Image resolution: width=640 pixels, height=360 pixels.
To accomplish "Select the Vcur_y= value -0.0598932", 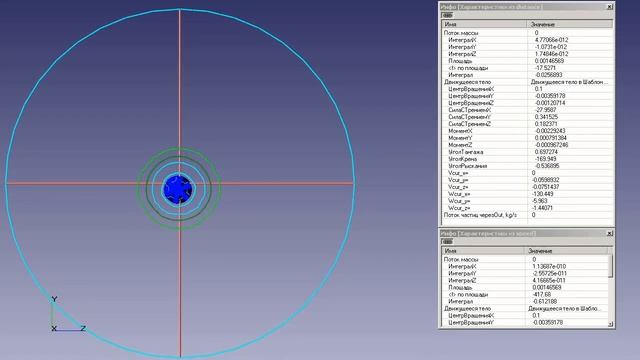I will 545,180.
